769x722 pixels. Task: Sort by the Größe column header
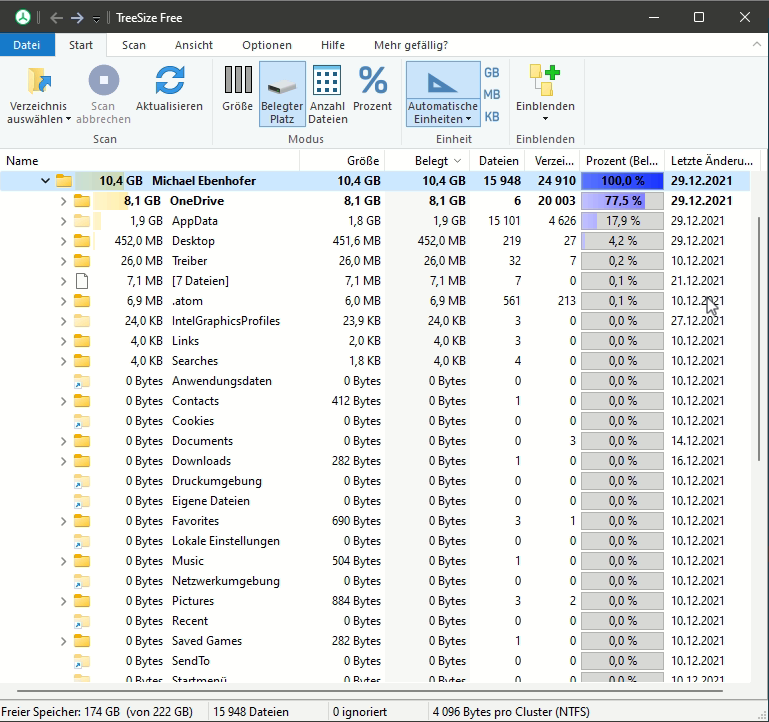(x=342, y=161)
